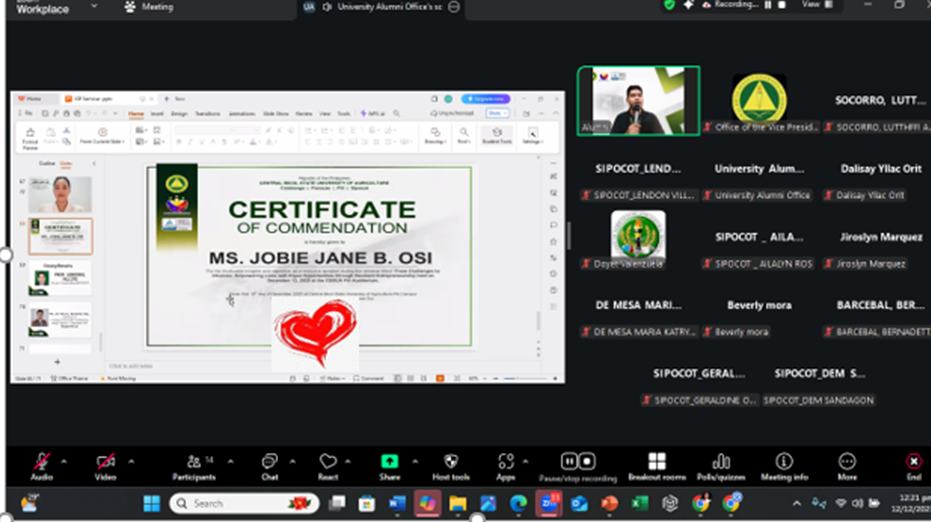Turn on the Video camera
The image size is (931, 522).
(x=105, y=462)
